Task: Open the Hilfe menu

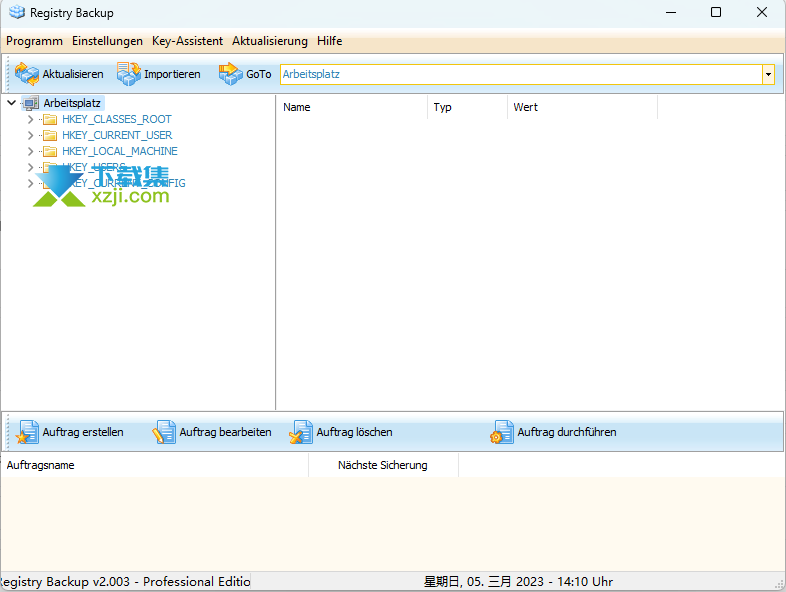Action: tap(329, 41)
